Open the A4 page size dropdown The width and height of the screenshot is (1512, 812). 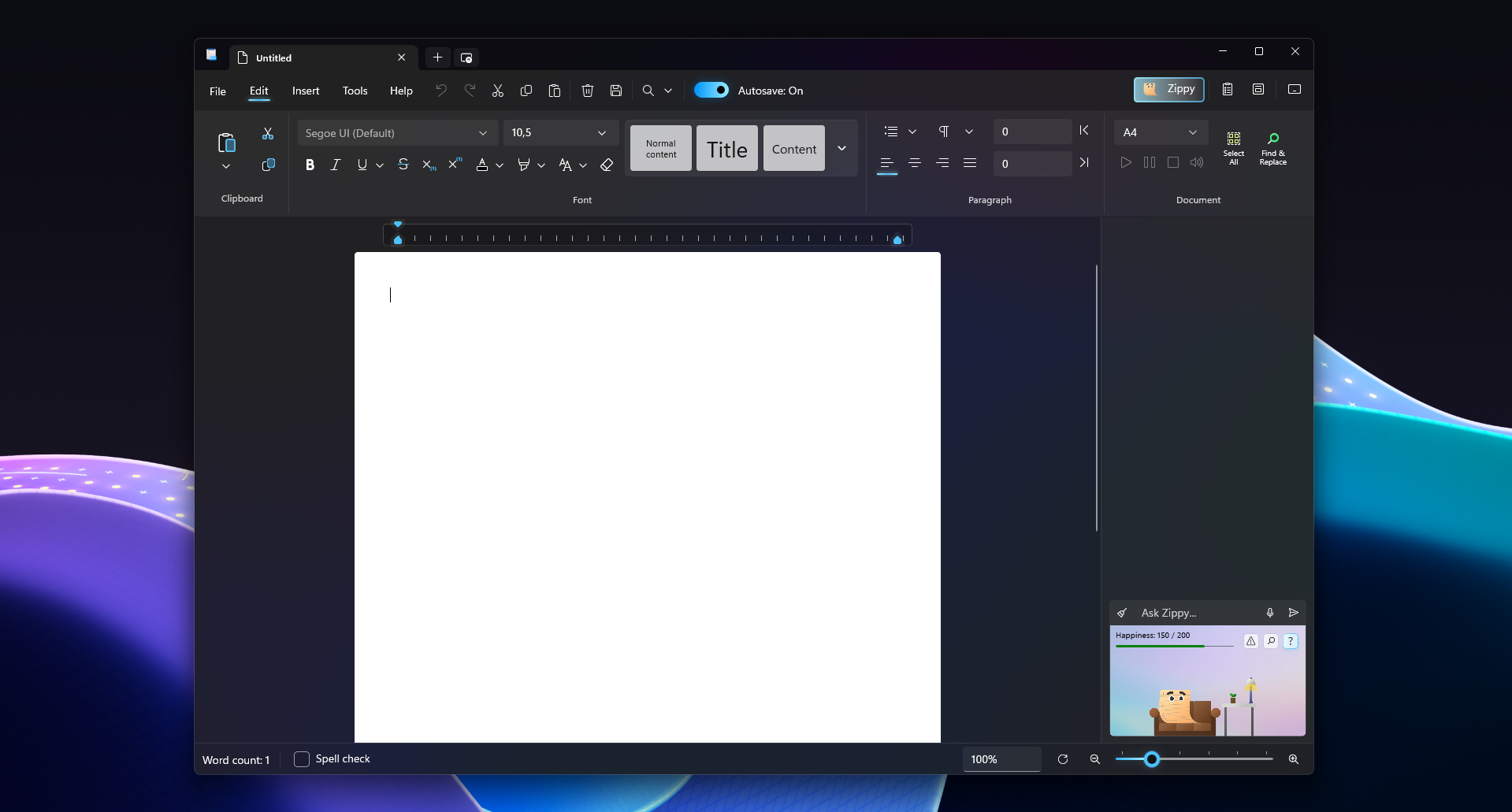click(x=1159, y=132)
